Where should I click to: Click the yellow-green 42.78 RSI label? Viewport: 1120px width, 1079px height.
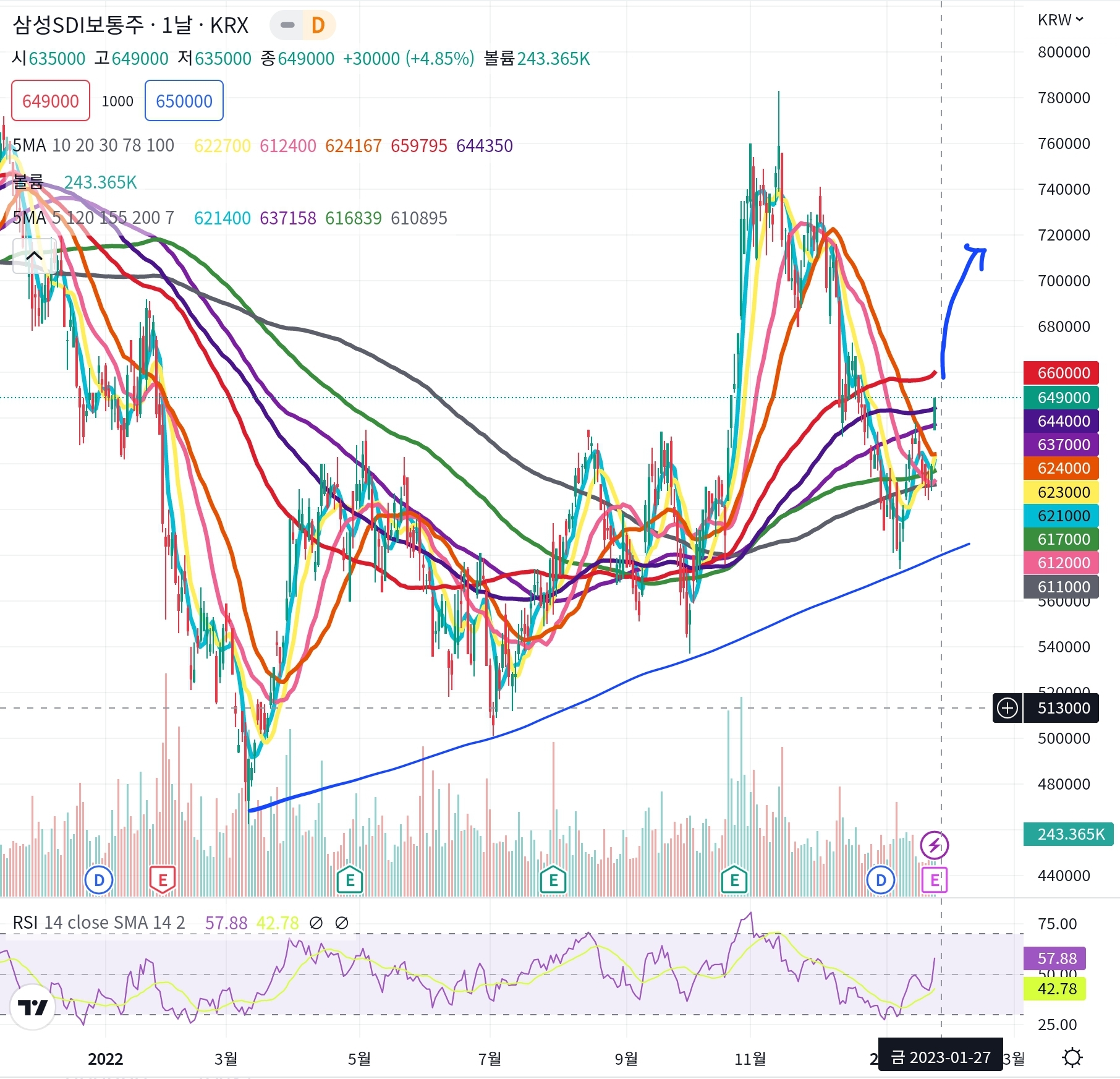point(1055,989)
